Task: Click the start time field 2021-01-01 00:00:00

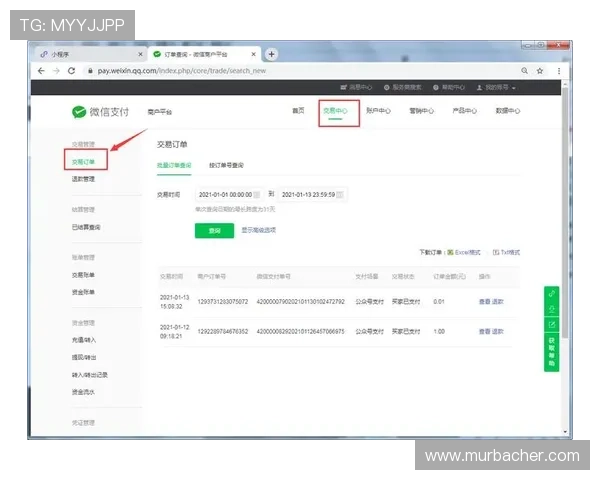Action: point(229,194)
